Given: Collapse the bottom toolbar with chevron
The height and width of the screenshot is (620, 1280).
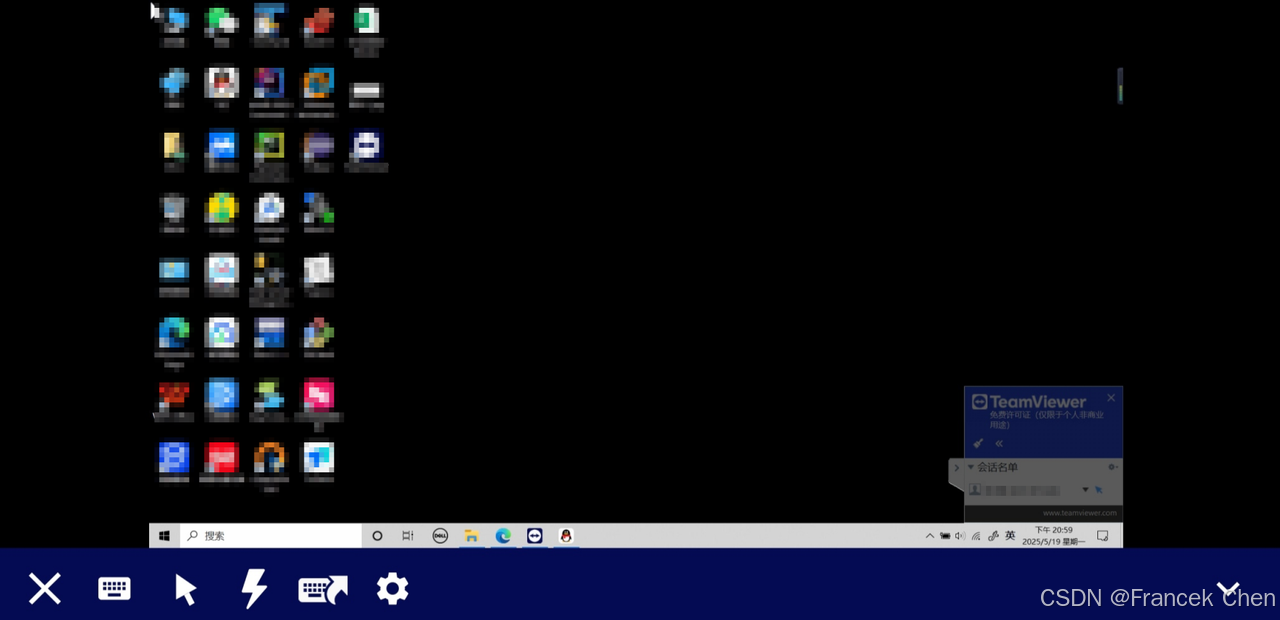Looking at the screenshot, I should pyautogui.click(x=1228, y=589).
